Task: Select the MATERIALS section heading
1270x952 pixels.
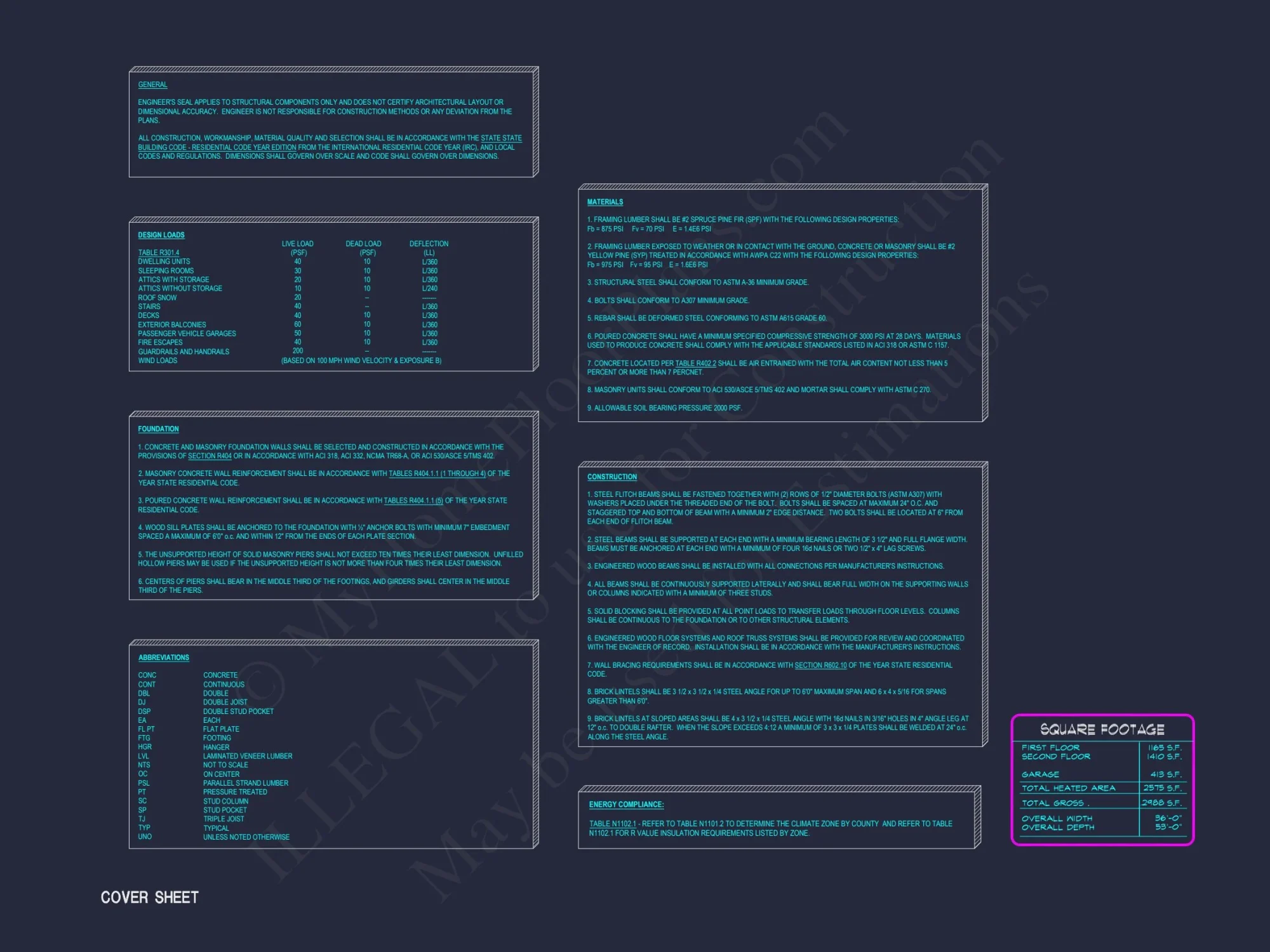Action: (x=605, y=202)
